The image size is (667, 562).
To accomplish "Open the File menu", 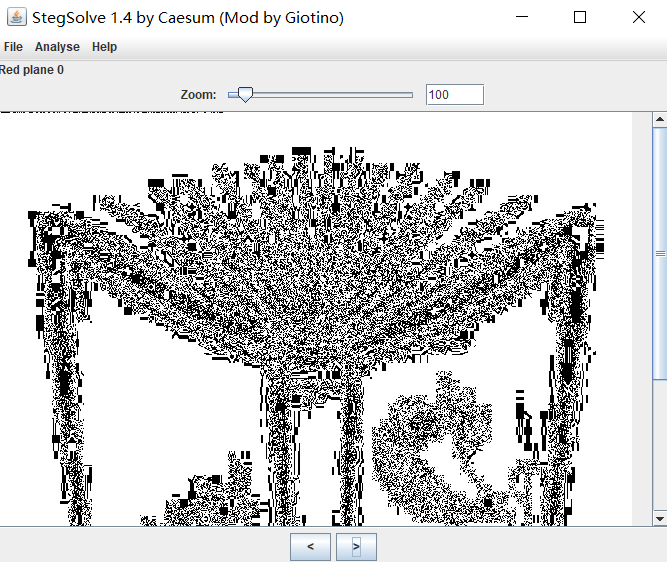I will pyautogui.click(x=13, y=47).
